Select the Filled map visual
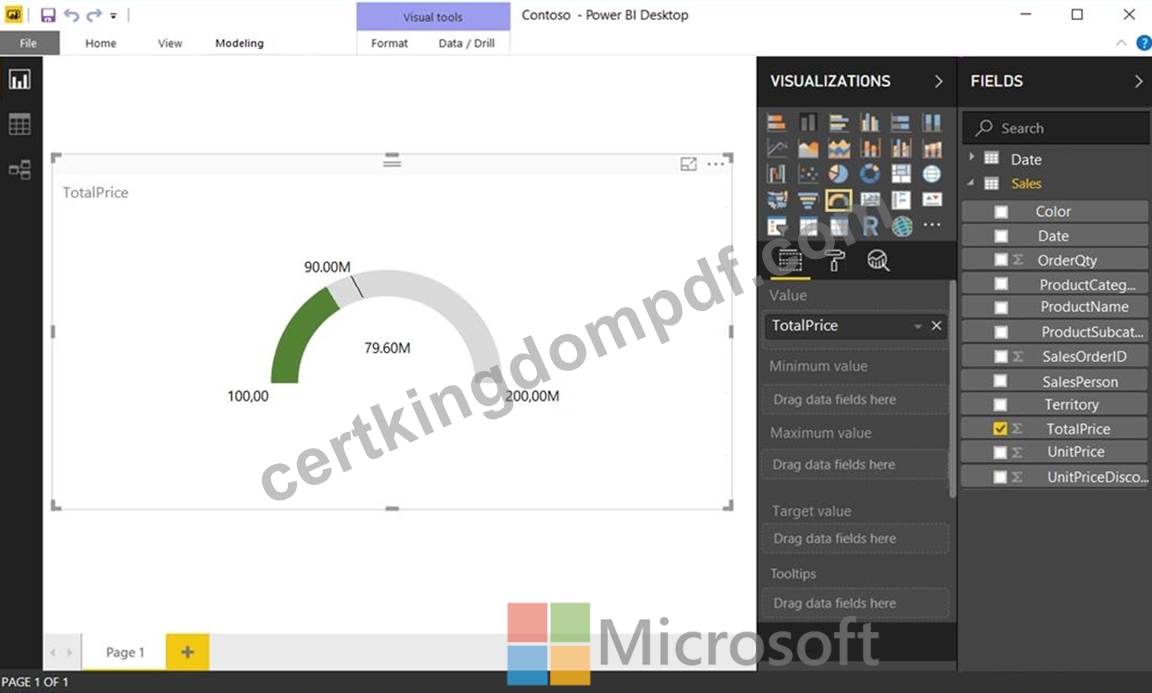This screenshot has height=693, width=1152. (777, 200)
